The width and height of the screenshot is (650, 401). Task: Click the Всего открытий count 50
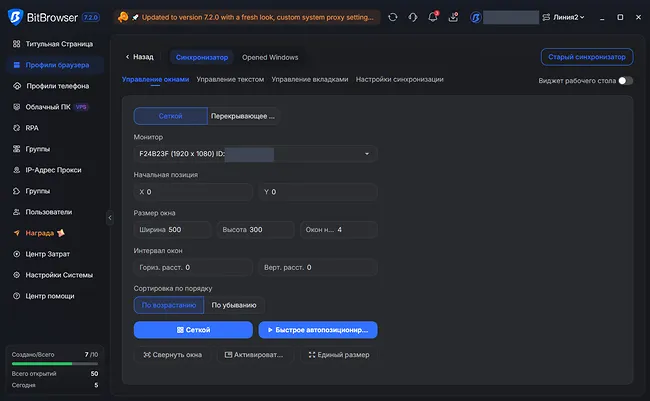tap(95, 374)
